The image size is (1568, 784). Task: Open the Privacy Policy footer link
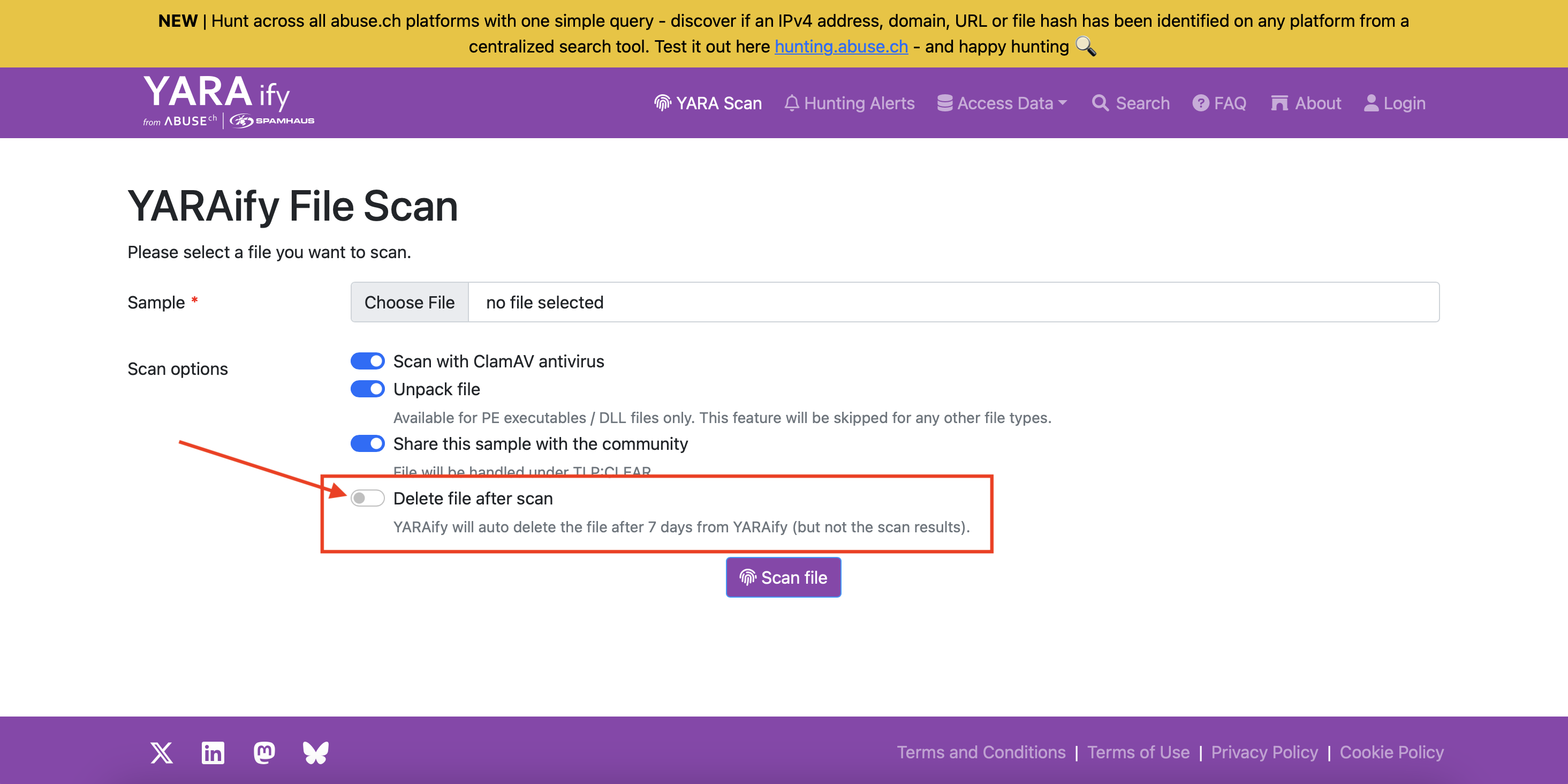tap(1264, 752)
